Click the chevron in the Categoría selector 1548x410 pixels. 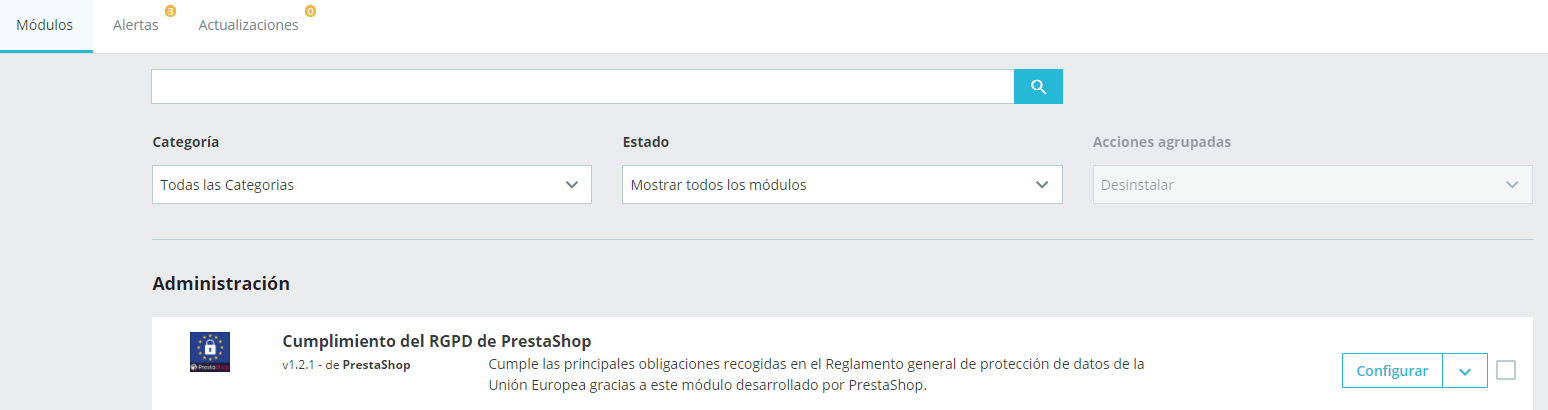pyautogui.click(x=572, y=185)
